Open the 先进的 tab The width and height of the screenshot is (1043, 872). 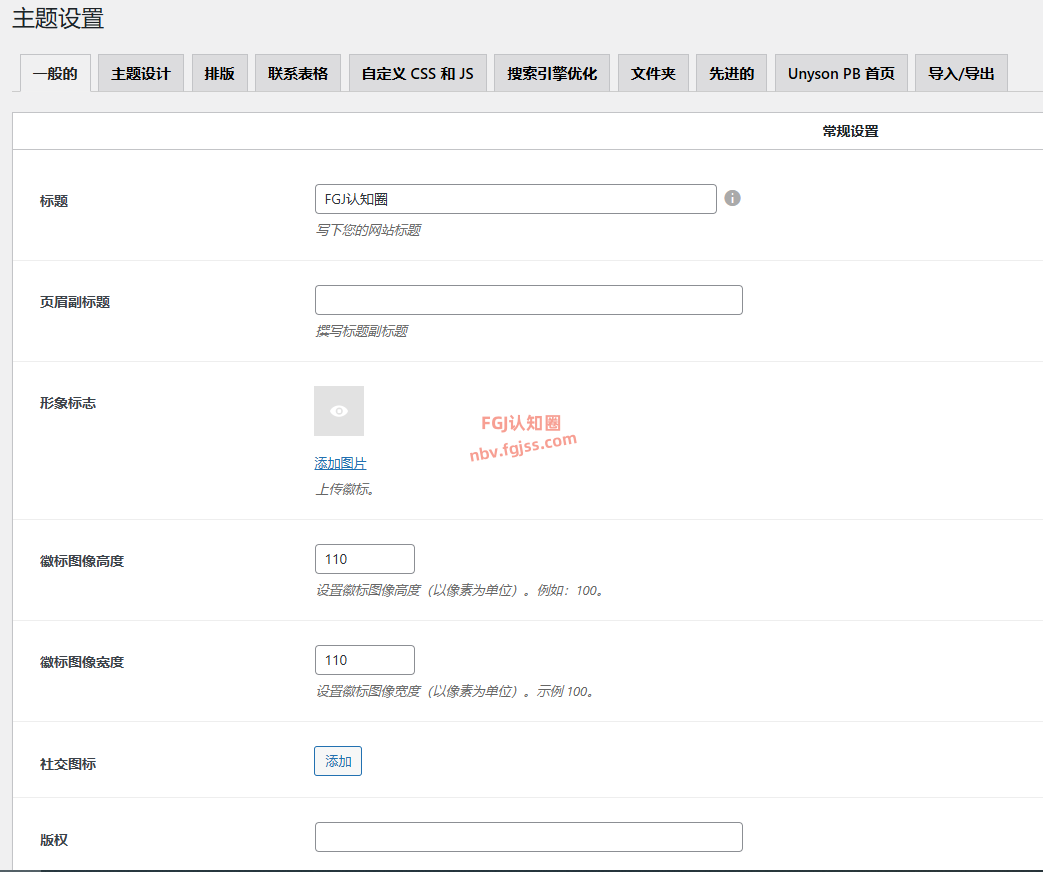[731, 74]
